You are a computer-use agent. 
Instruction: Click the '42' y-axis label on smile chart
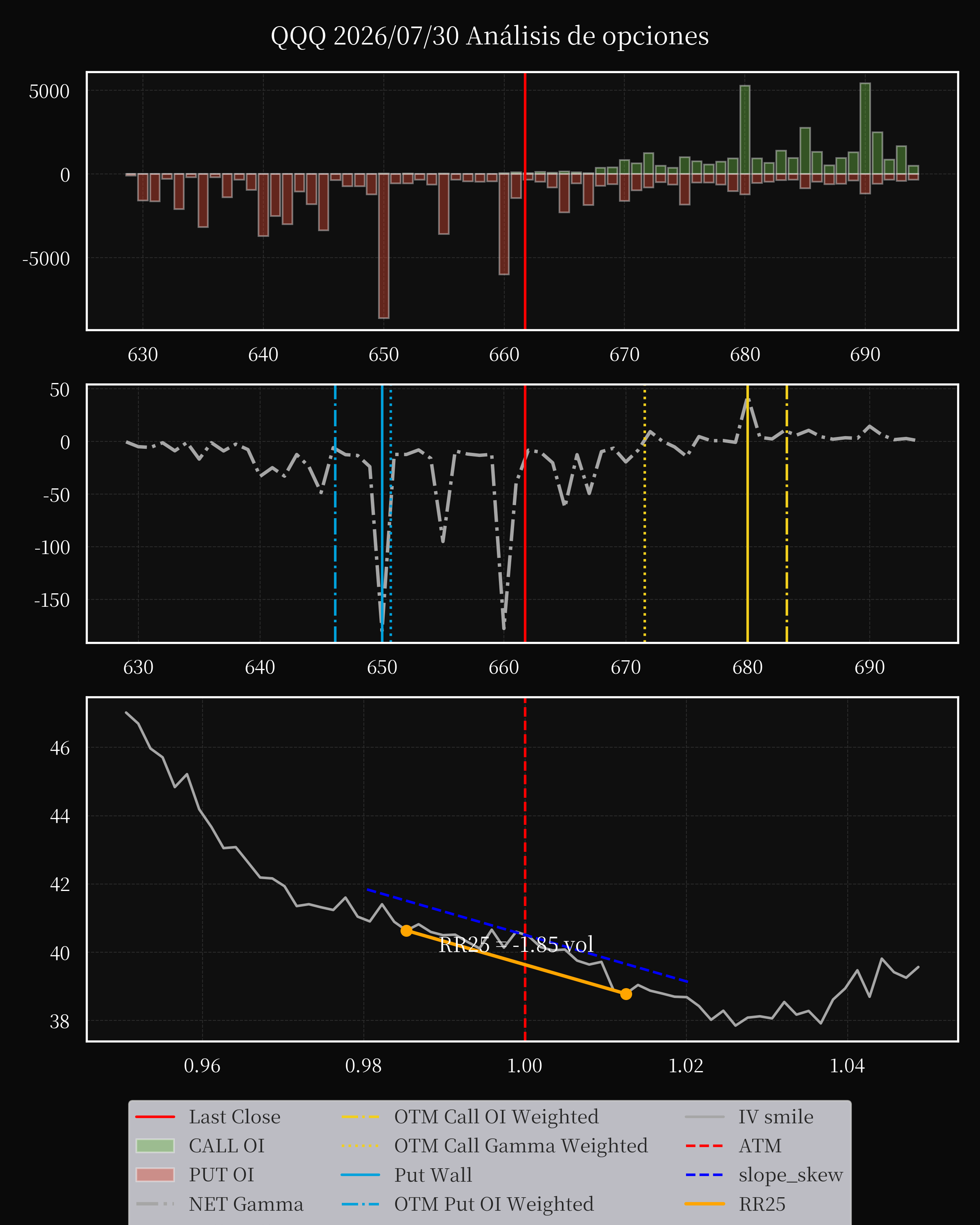click(x=60, y=885)
